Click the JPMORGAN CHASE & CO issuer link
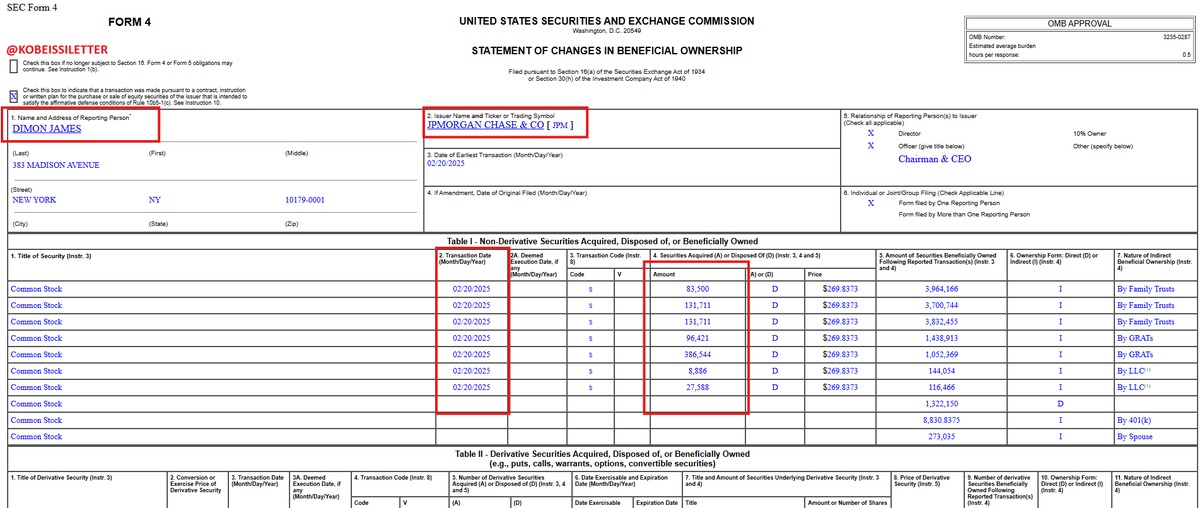 (484, 126)
